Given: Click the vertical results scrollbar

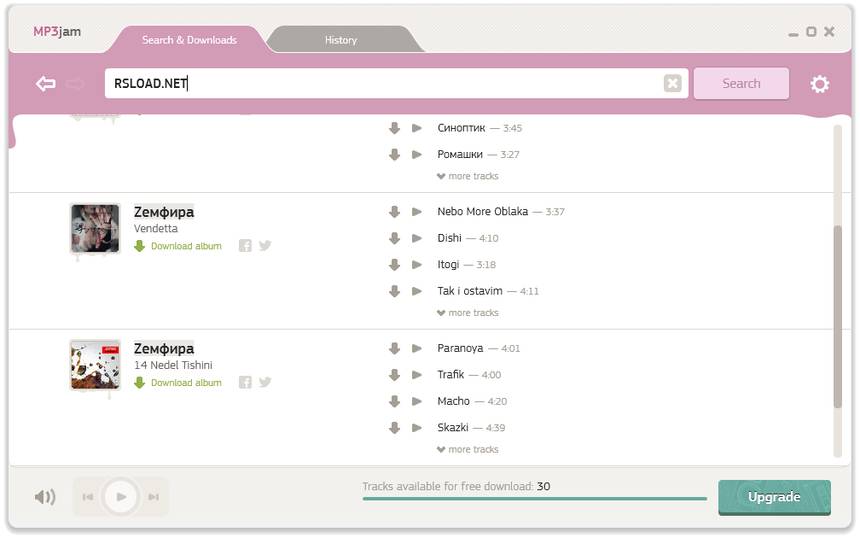Looking at the screenshot, I should (838, 316).
